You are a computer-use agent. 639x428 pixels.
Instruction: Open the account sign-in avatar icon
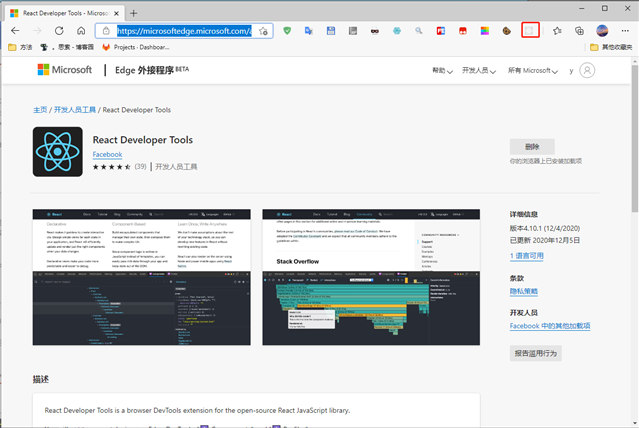587,70
